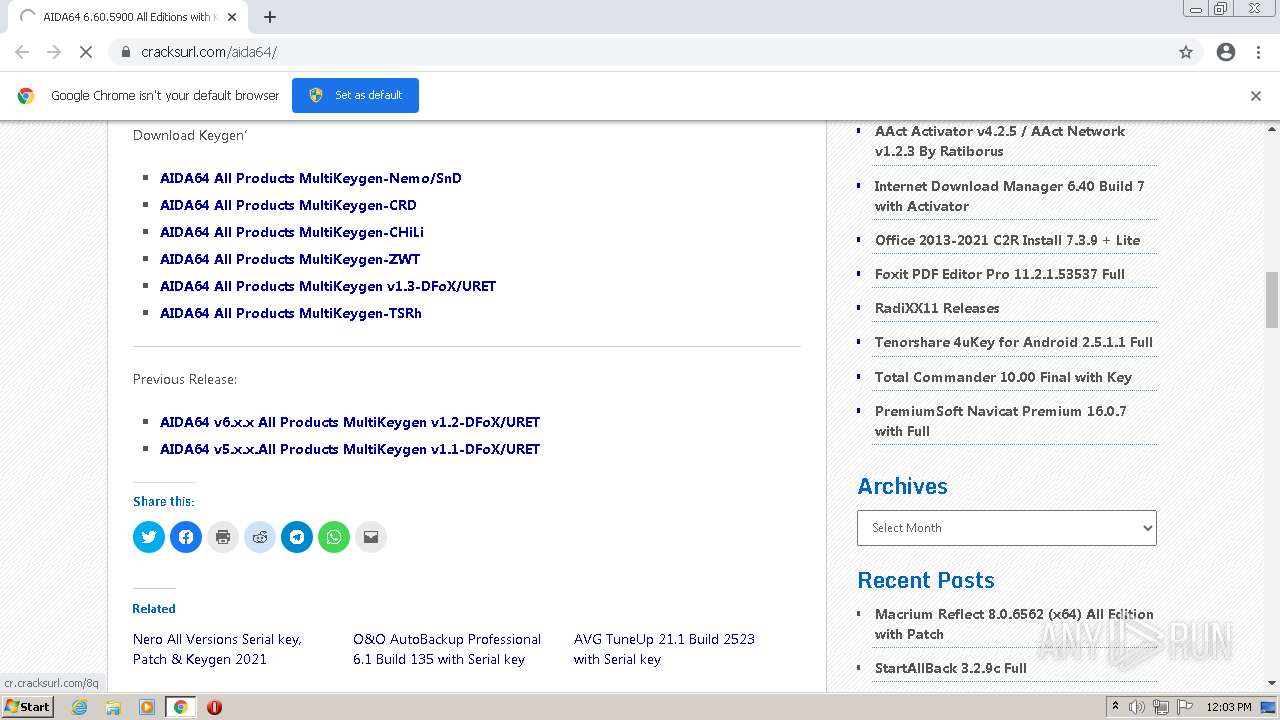
Task: Go back to previous page
Action: [x=22, y=52]
